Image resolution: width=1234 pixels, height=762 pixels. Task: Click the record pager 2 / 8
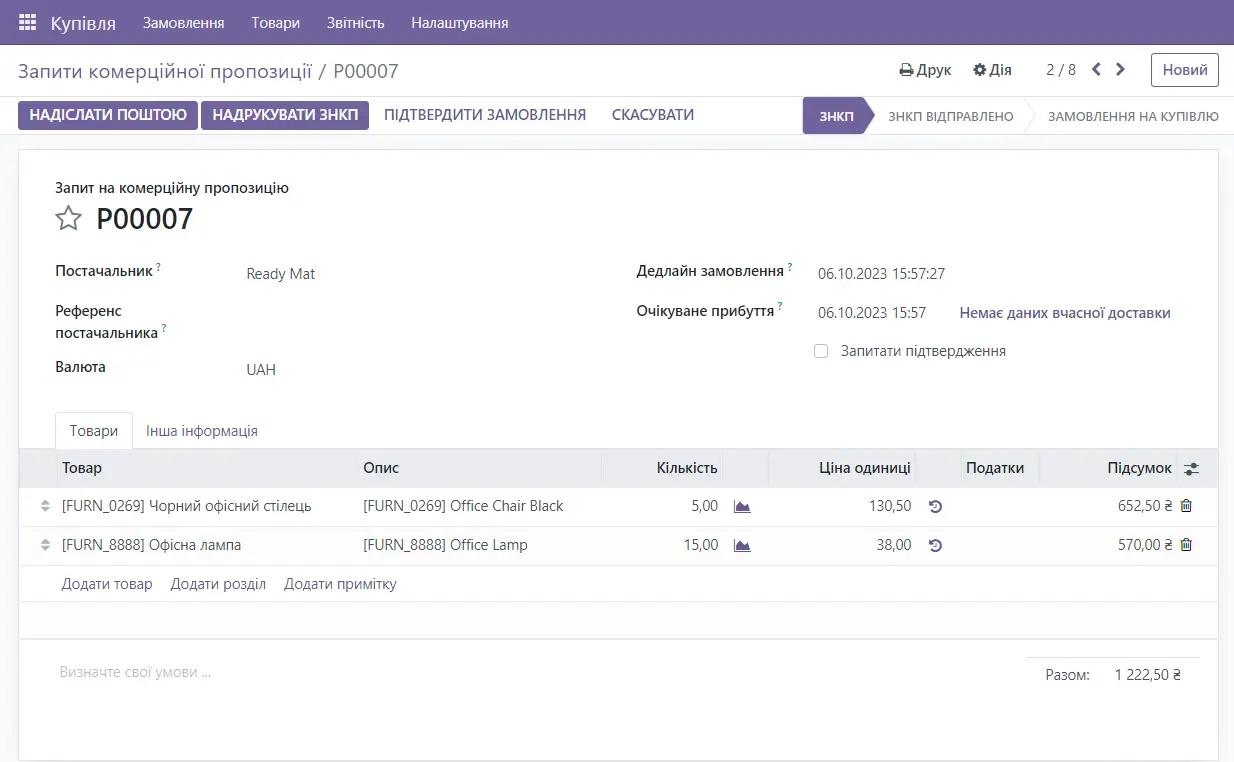1061,70
